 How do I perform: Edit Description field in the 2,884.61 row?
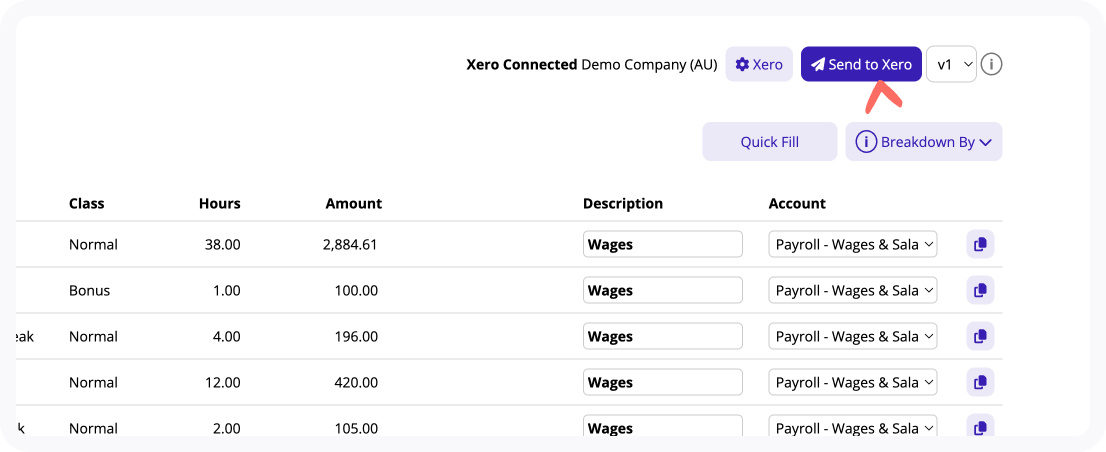(x=662, y=245)
